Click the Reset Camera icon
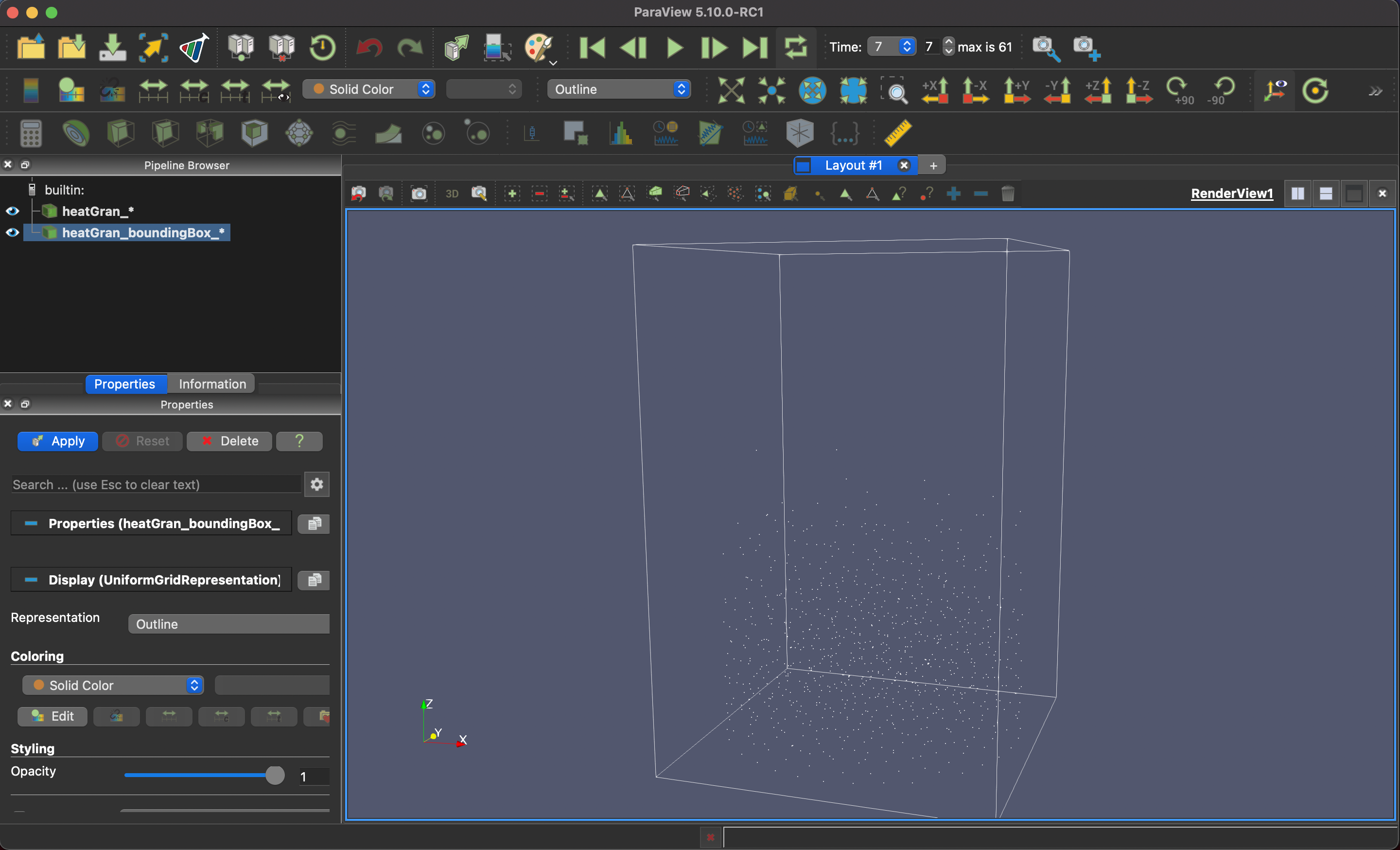 point(731,90)
